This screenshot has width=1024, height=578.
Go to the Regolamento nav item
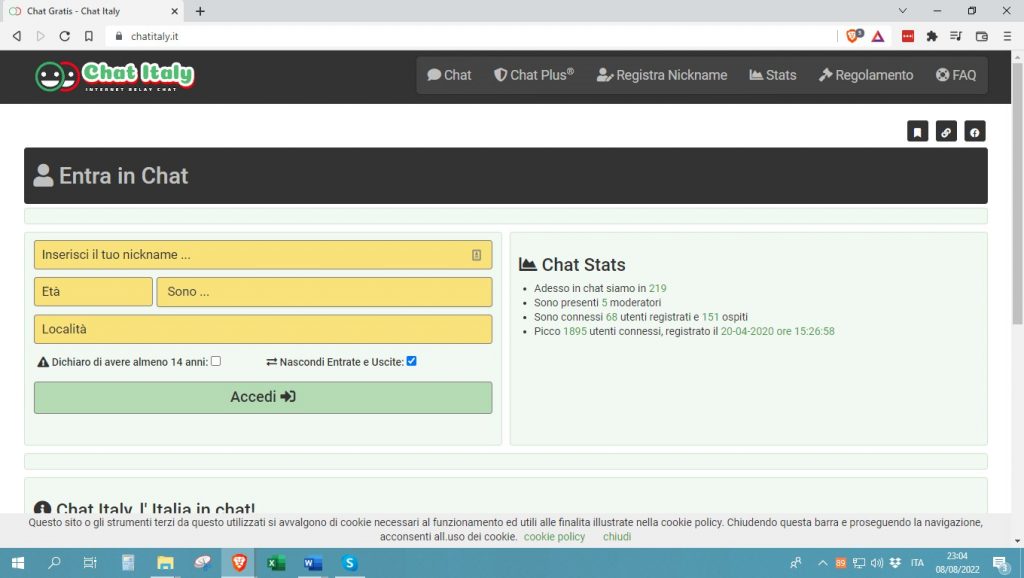[x=865, y=75]
